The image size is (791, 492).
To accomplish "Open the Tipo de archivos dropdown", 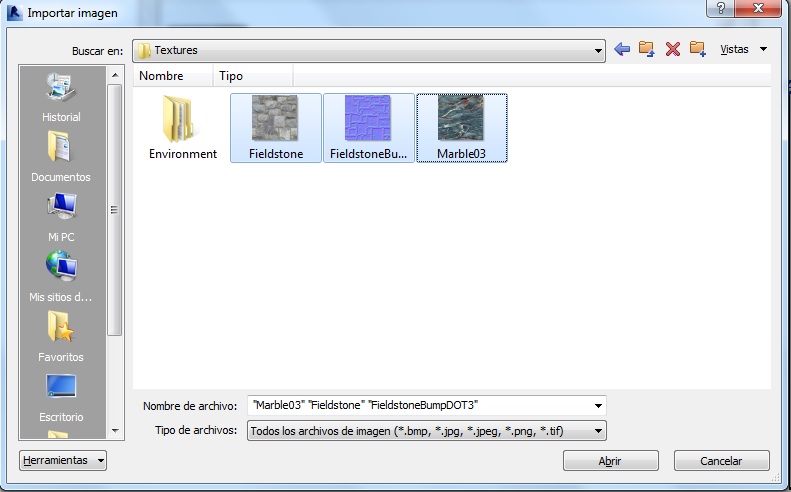I will (x=598, y=431).
